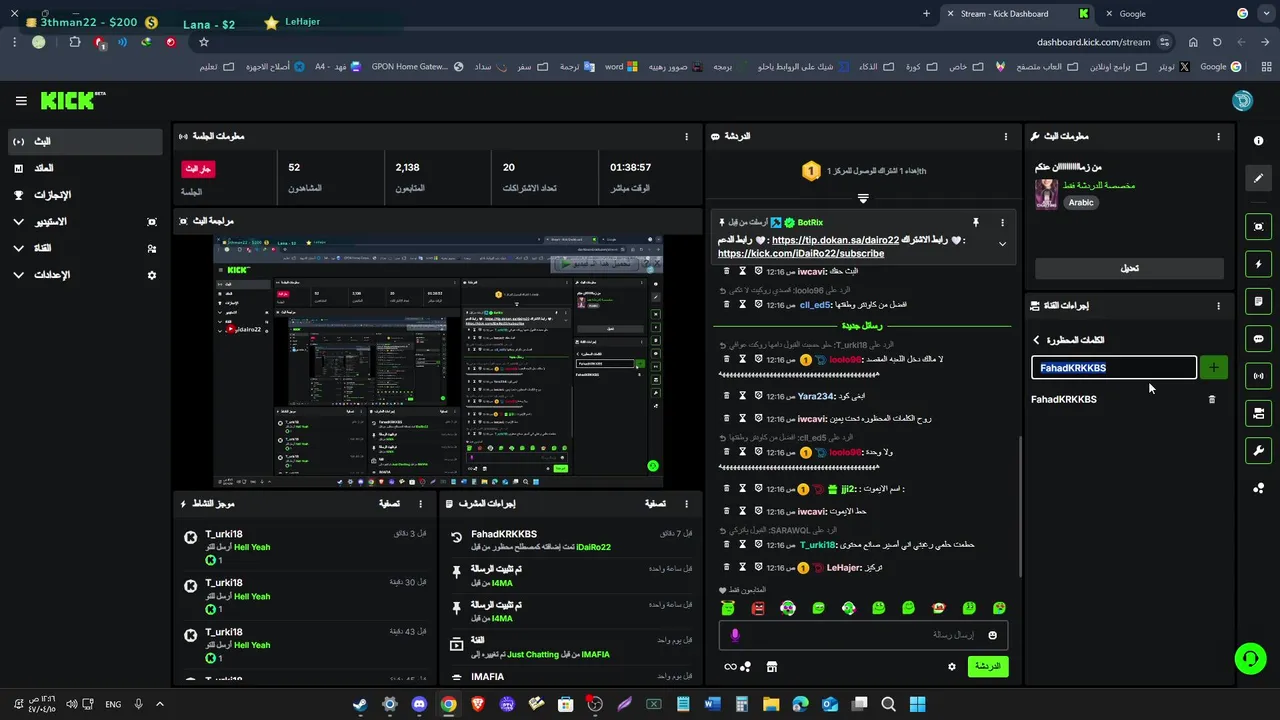Expand the pinned BotRix message
The width and height of the screenshot is (1280, 720).
(1002, 244)
